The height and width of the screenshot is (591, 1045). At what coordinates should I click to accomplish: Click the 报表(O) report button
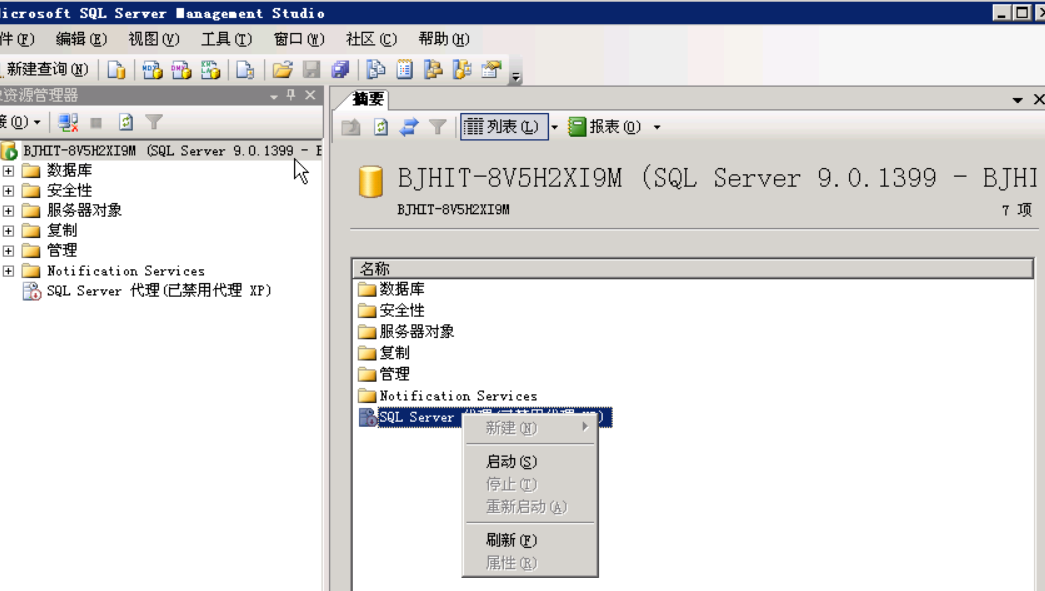pyautogui.click(x=604, y=127)
